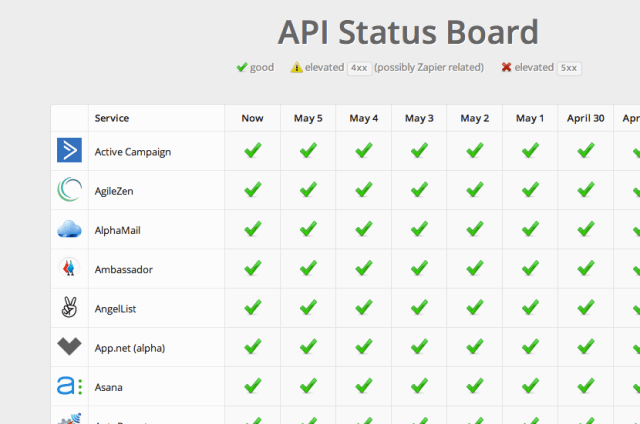Open the AgileZen service link
640x424 pixels.
[x=118, y=191]
